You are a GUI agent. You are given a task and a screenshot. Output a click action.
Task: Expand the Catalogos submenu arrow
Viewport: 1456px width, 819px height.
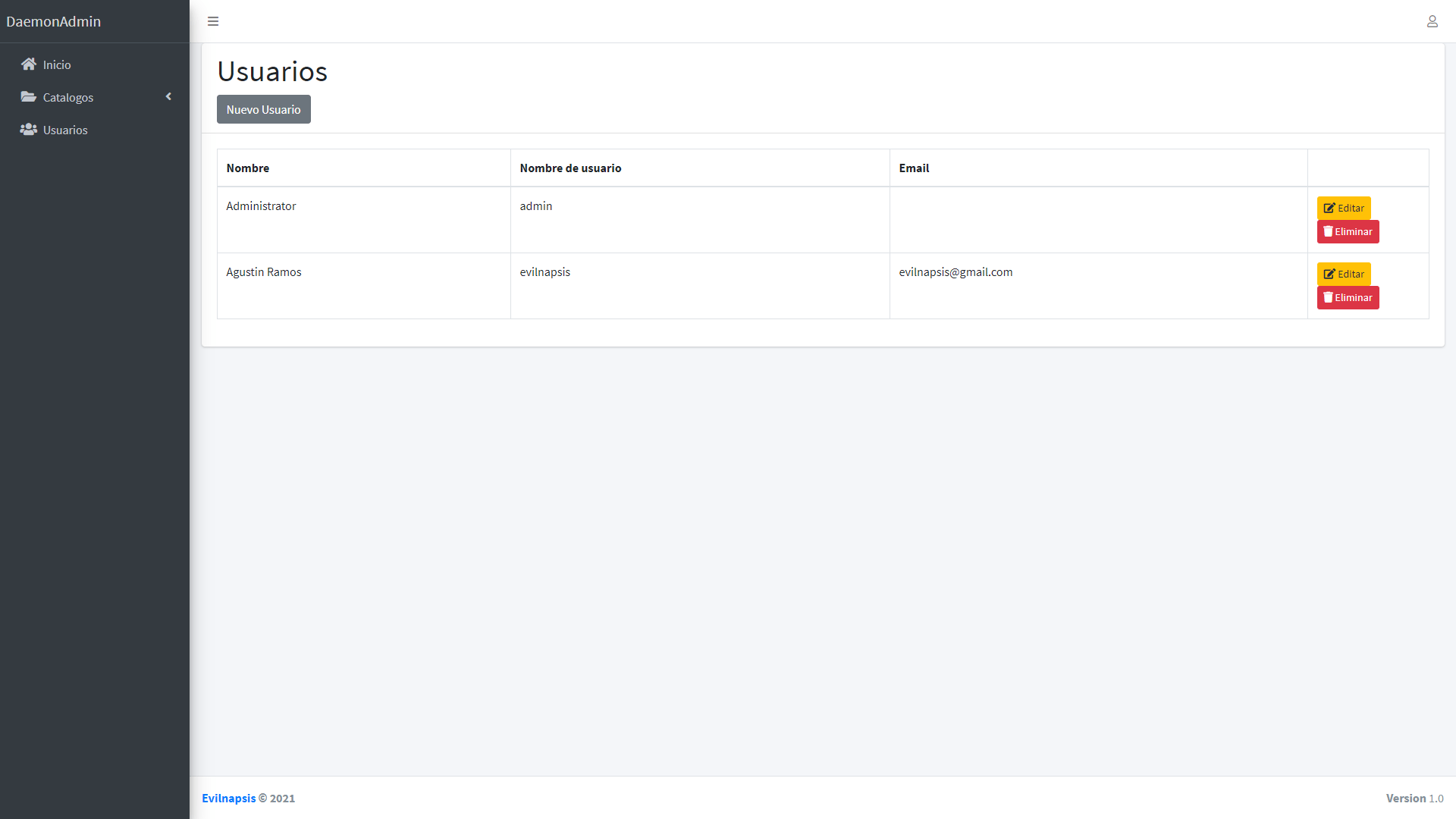(x=168, y=96)
